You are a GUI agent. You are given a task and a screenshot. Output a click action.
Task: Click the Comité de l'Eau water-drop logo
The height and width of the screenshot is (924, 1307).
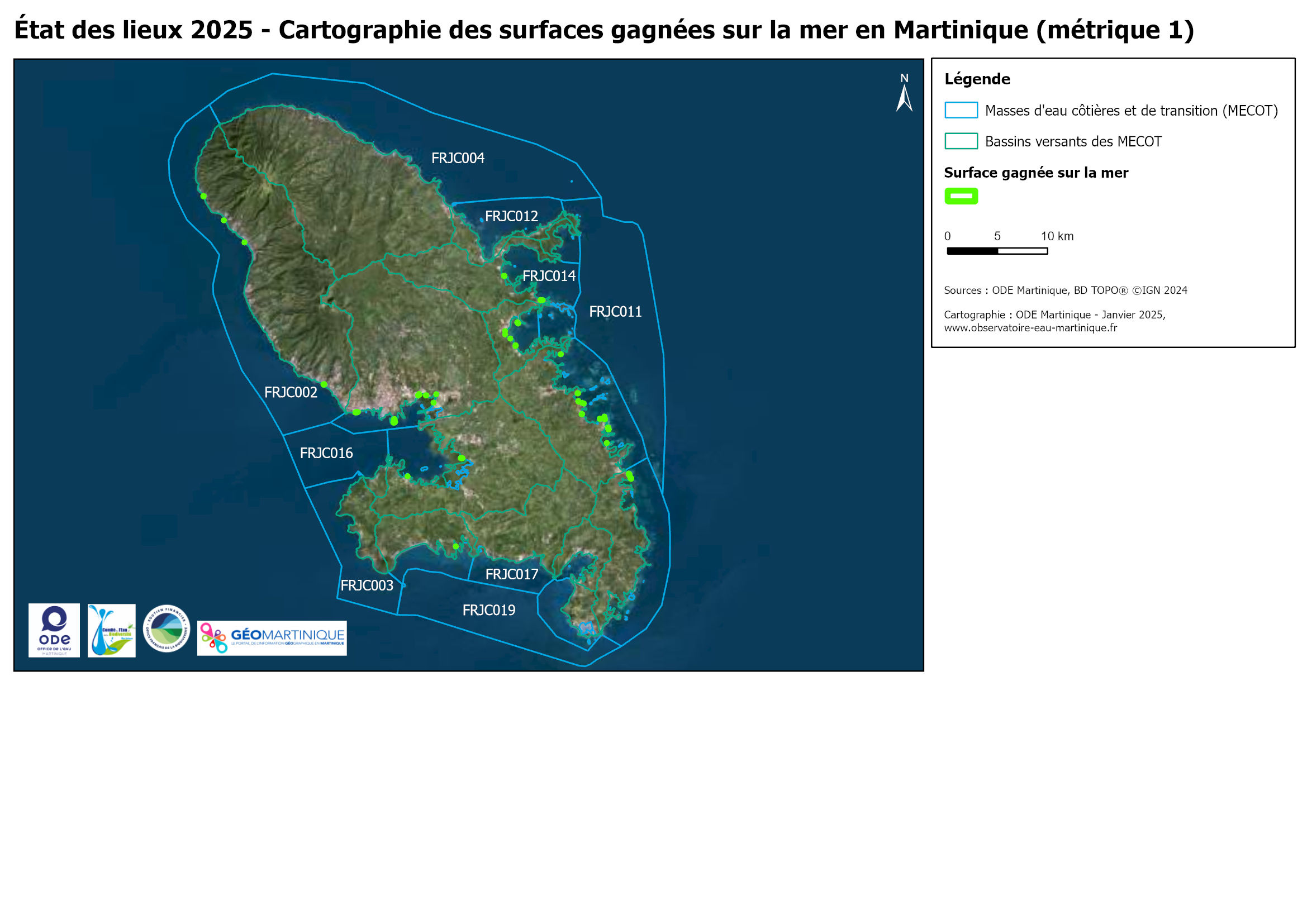pos(112,630)
